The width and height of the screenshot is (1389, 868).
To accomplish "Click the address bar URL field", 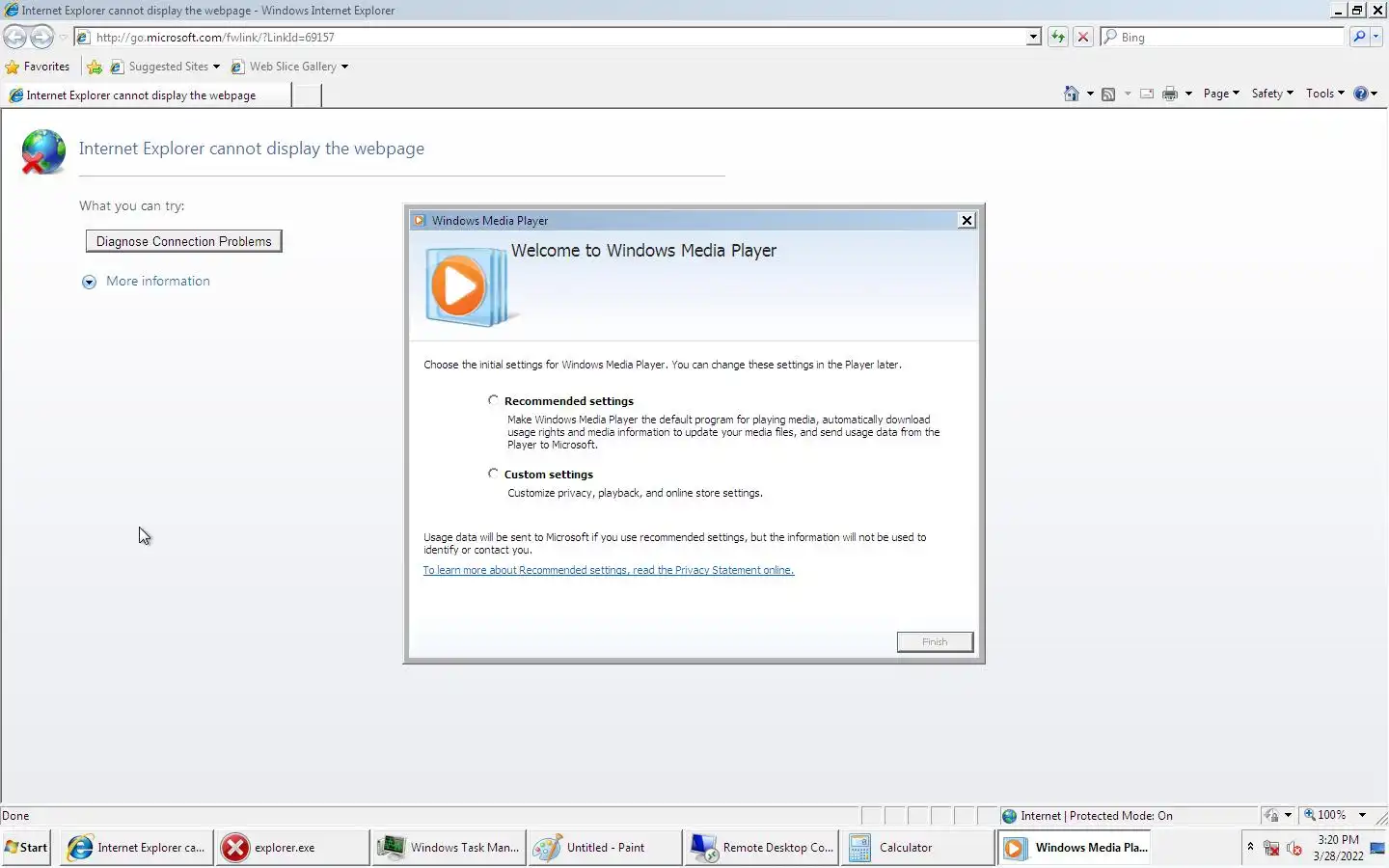I will [550, 38].
